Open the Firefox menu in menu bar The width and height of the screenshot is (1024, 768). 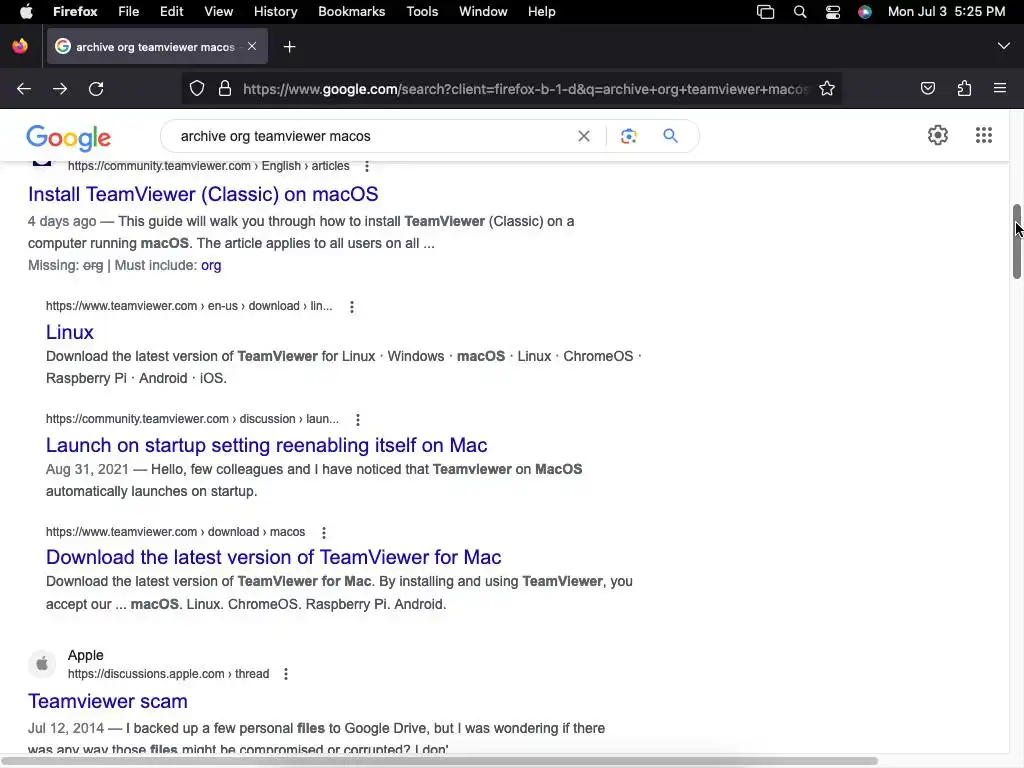tap(75, 12)
